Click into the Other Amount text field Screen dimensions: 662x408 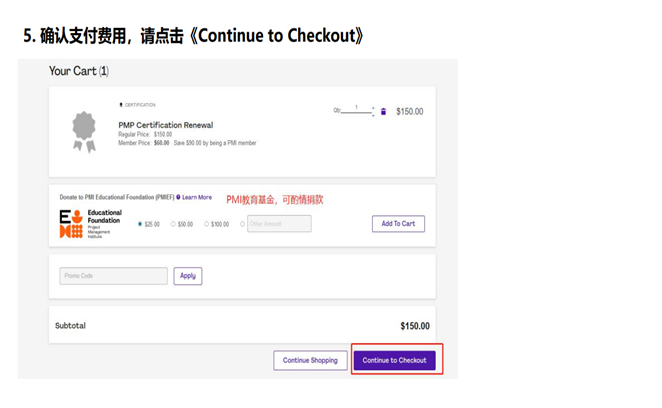(279, 224)
